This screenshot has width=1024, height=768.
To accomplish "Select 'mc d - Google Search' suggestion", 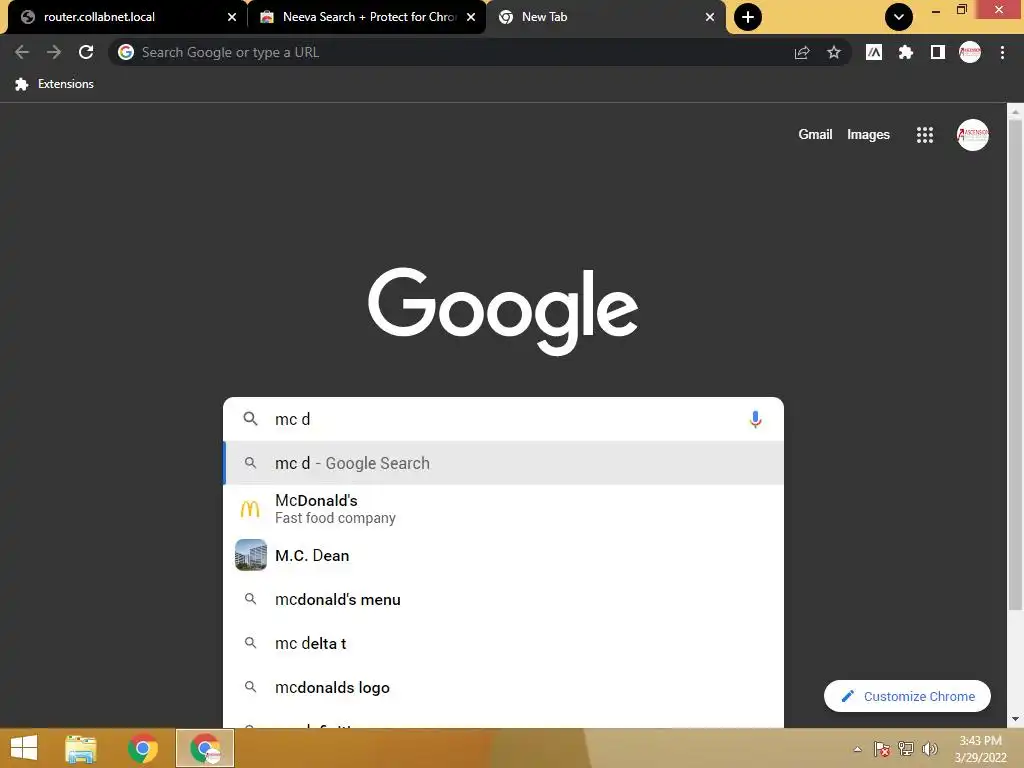I will tap(503, 463).
